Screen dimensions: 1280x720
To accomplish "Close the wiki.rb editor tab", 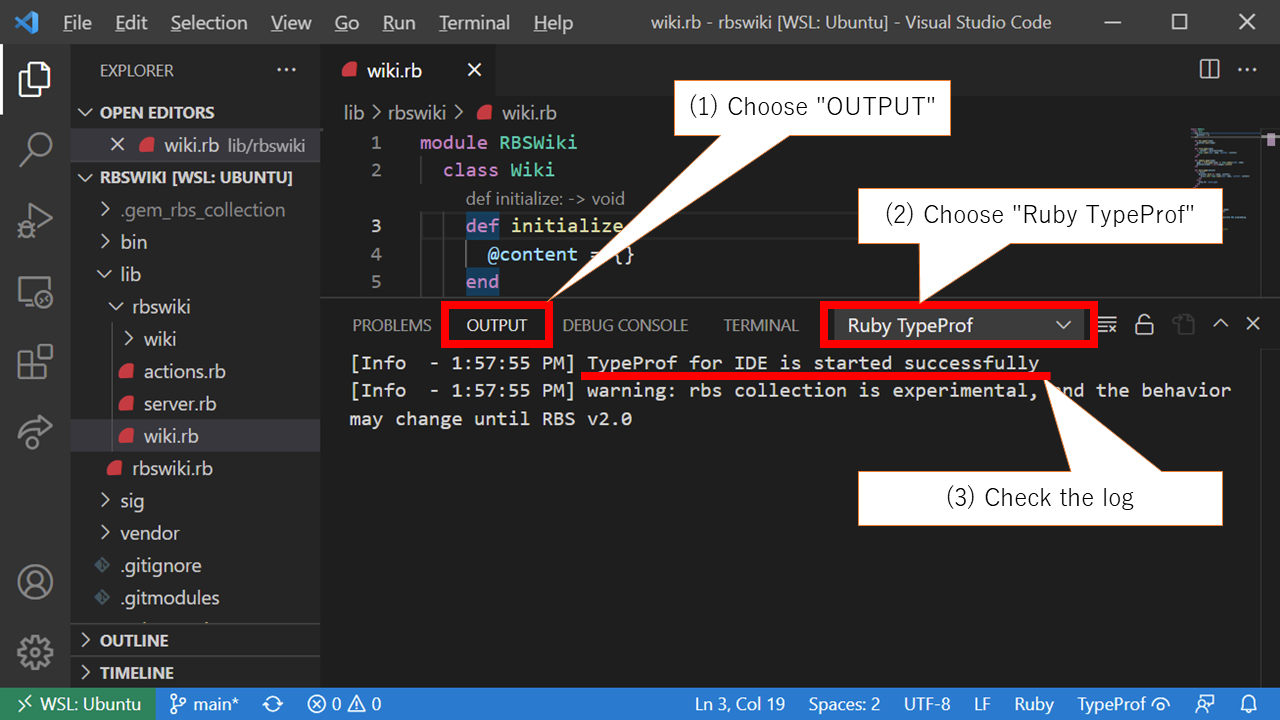I will [x=474, y=70].
